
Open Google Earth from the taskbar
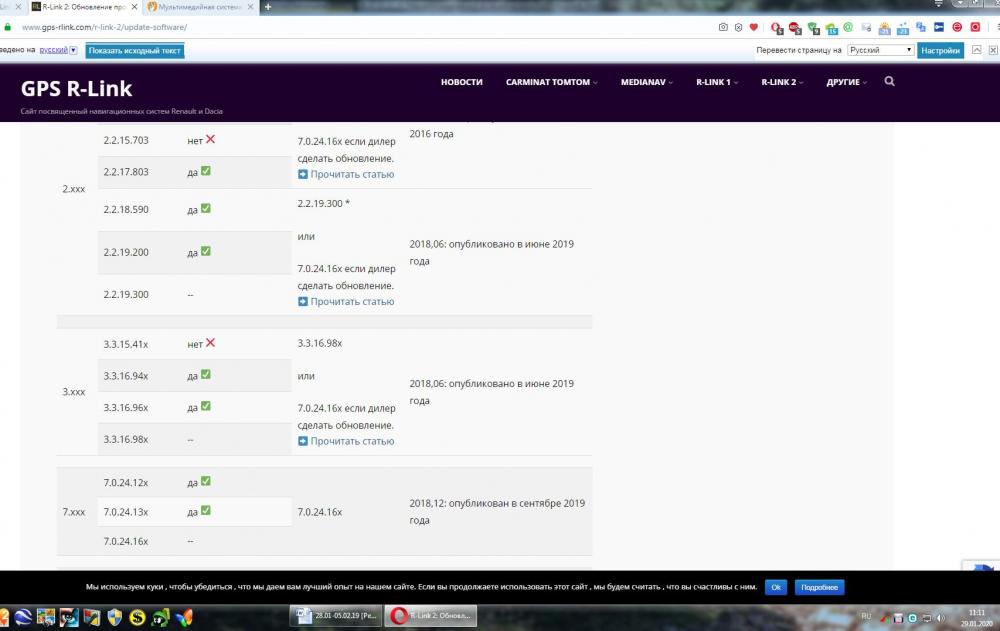point(23,617)
